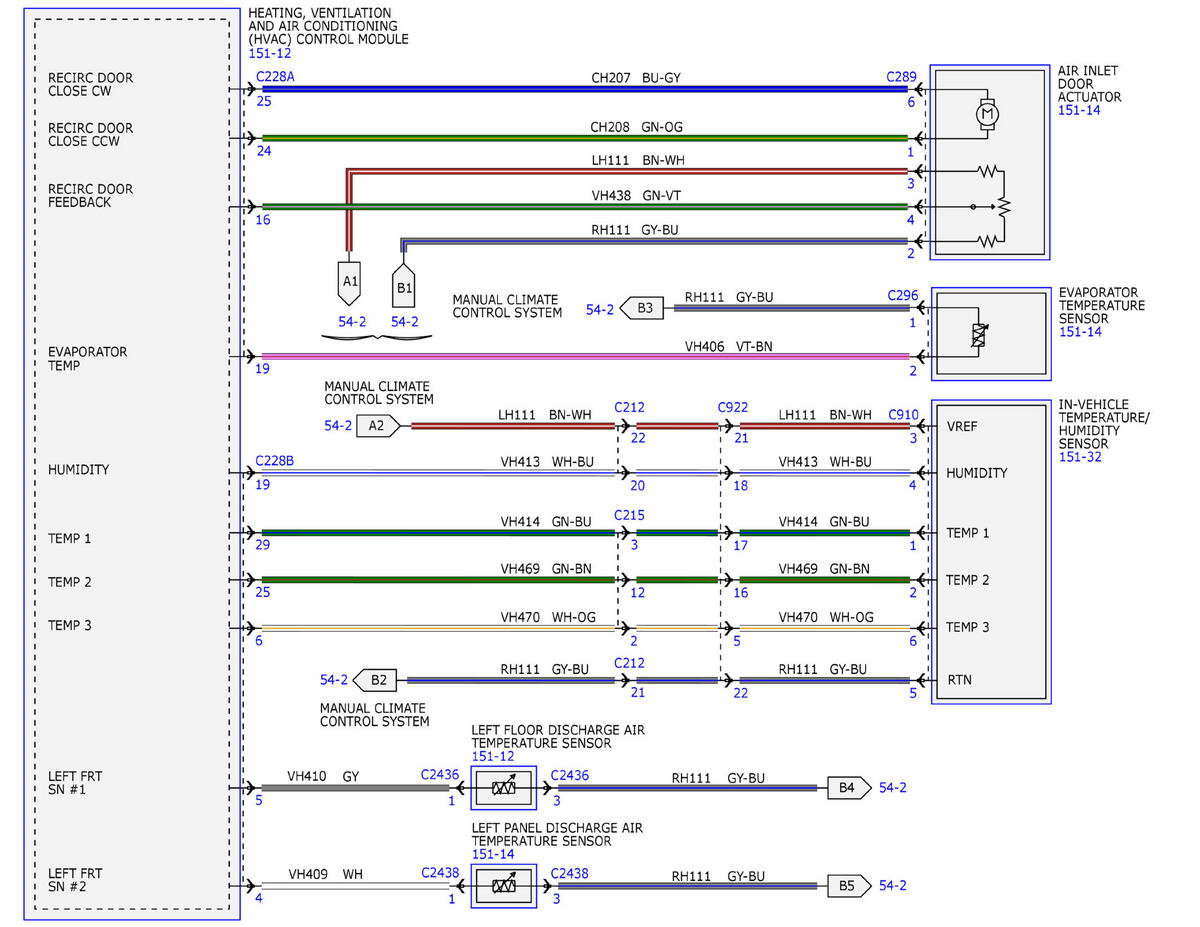Screen dimensions: 1200x927
Task: Select the Left Floor Discharge Air sensor symbol
Action: pos(504,788)
